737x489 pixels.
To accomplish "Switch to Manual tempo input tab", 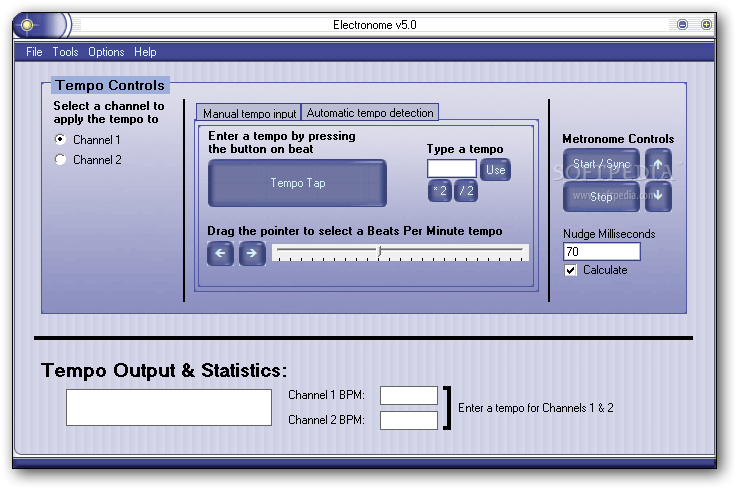I will [249, 113].
